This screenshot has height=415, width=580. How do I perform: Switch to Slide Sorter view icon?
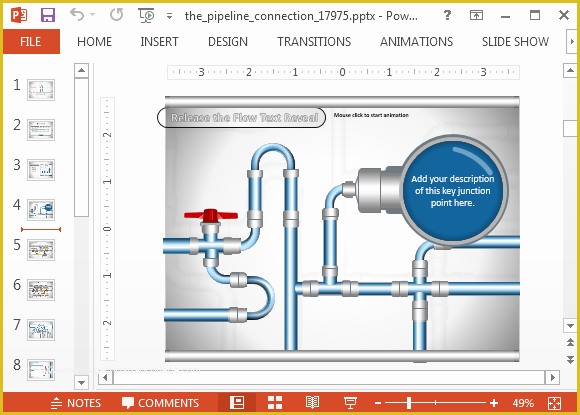(275, 402)
